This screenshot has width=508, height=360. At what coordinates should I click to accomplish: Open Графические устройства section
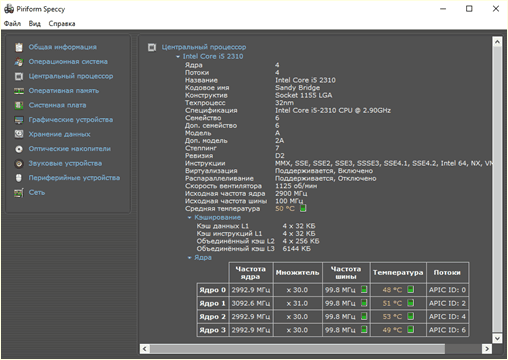71,120
